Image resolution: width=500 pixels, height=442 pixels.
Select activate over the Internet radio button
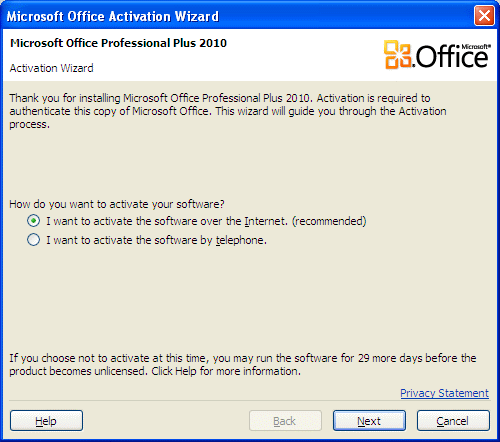click(x=33, y=221)
